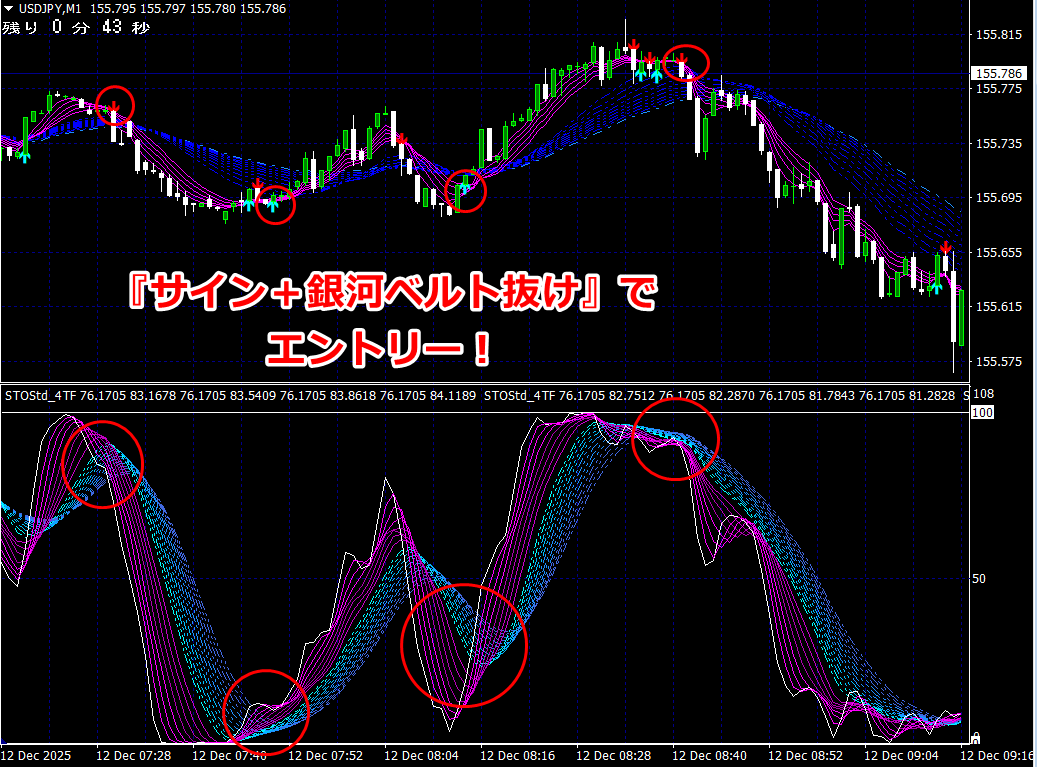This screenshot has height=767, width=1037.
Task: Open the USDJPY,M1 chart dropdown triangle
Action: (9, 8)
